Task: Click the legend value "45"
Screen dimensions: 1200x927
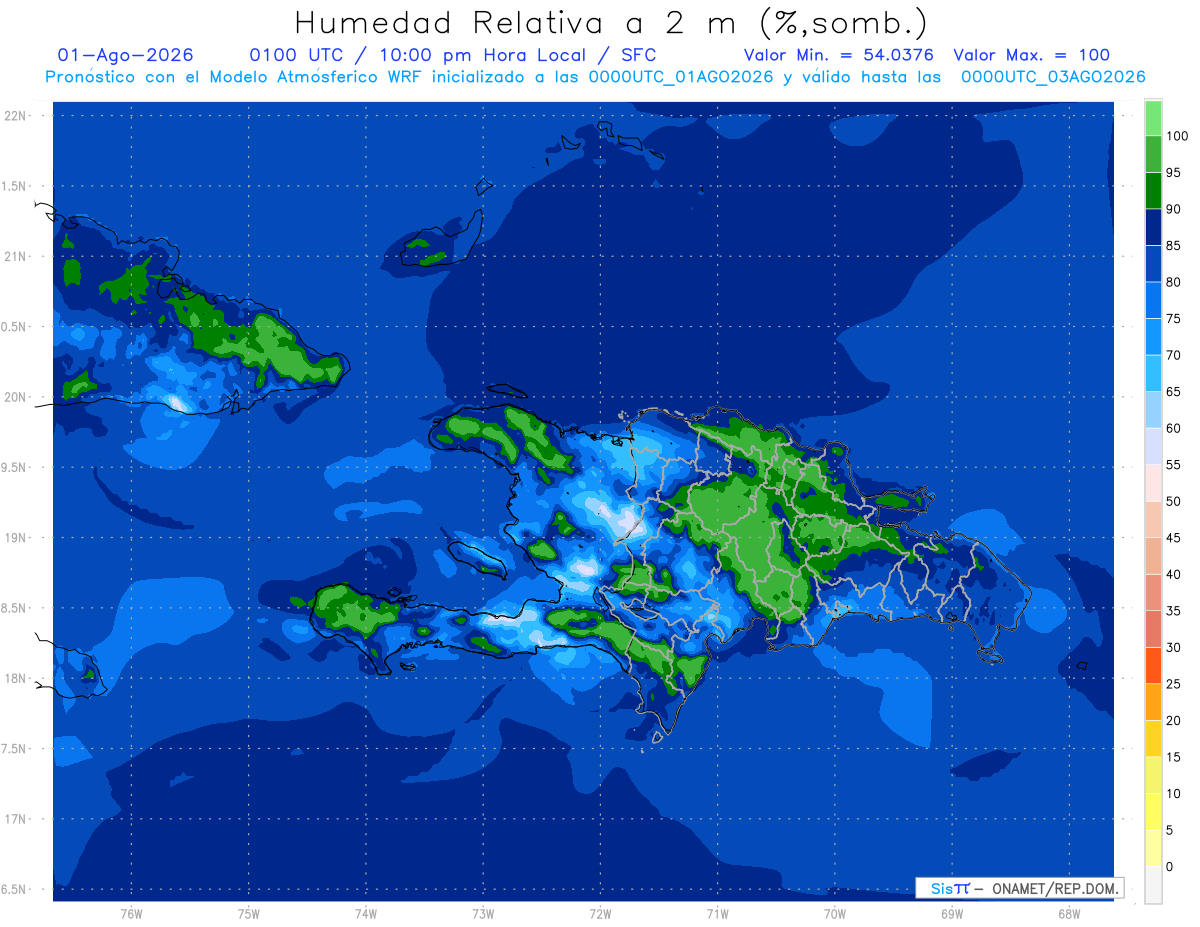Action: (x=1173, y=538)
